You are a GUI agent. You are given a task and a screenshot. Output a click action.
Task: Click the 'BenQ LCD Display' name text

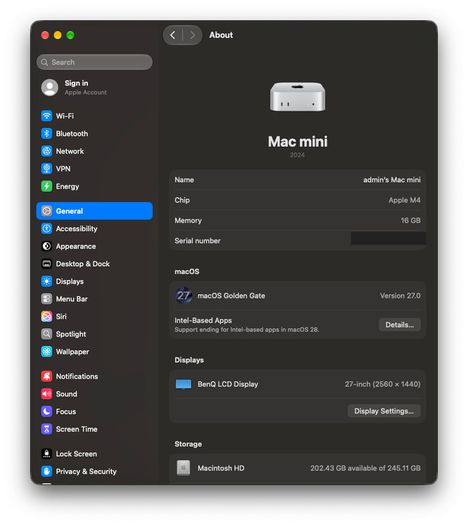point(228,384)
